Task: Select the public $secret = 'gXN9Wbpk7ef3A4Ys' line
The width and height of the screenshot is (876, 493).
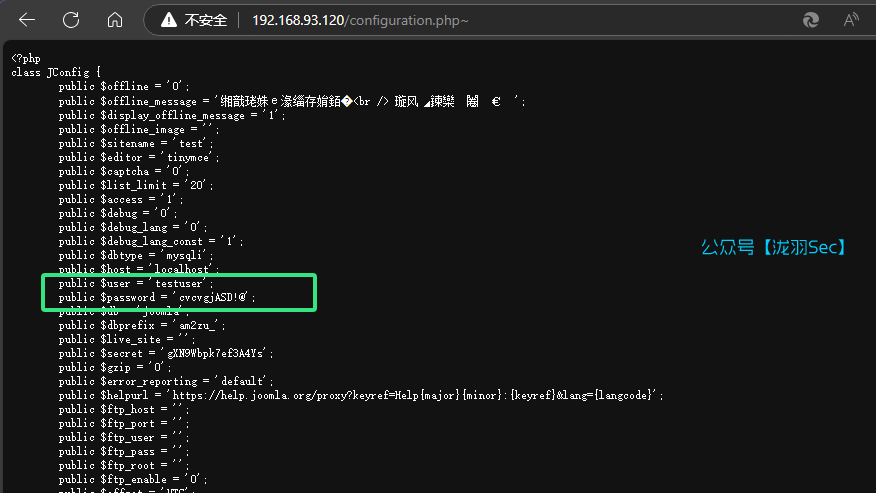Action: pyautogui.click(x=166, y=353)
